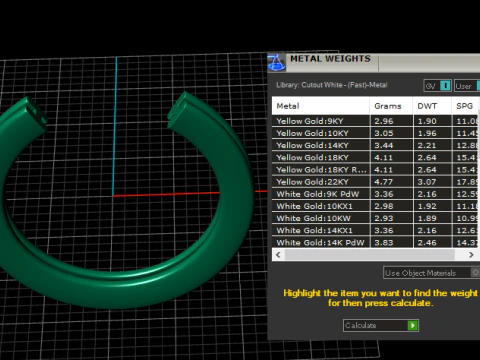
Task: Click the Metal Weights scale icon
Action: point(276,63)
